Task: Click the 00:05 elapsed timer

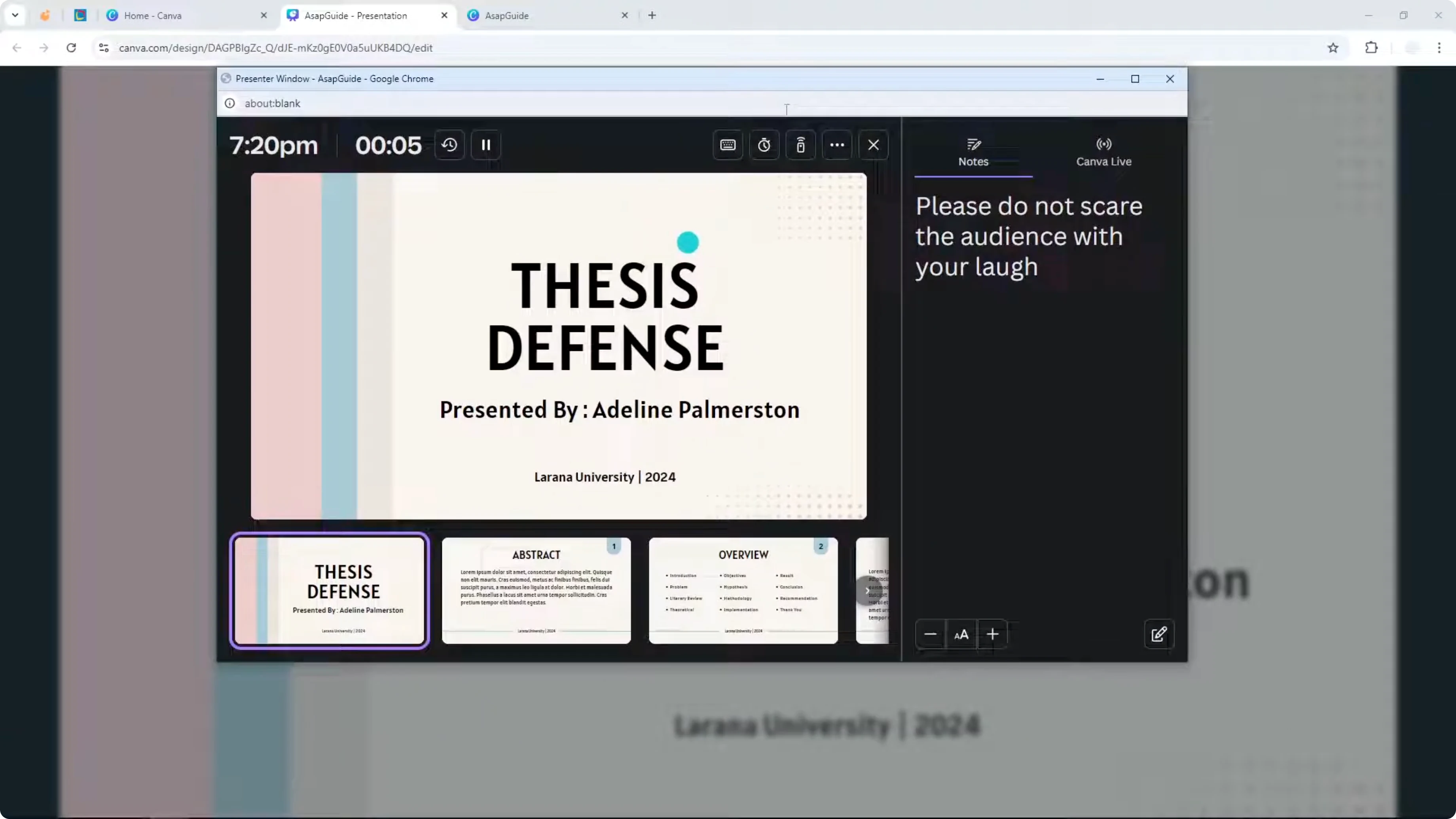Action: [388, 146]
